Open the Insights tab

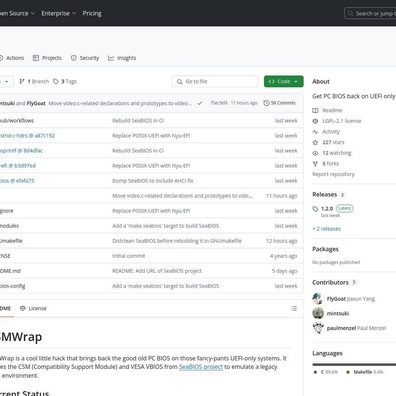[122, 58]
